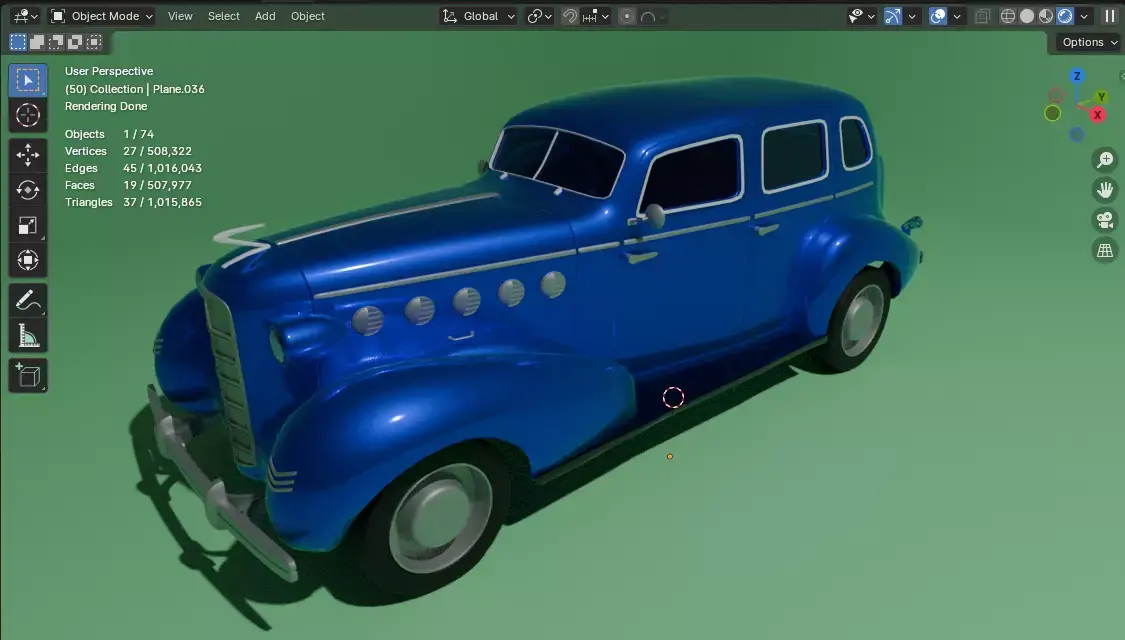Open the Add menu
The image size is (1125, 640).
click(x=265, y=16)
